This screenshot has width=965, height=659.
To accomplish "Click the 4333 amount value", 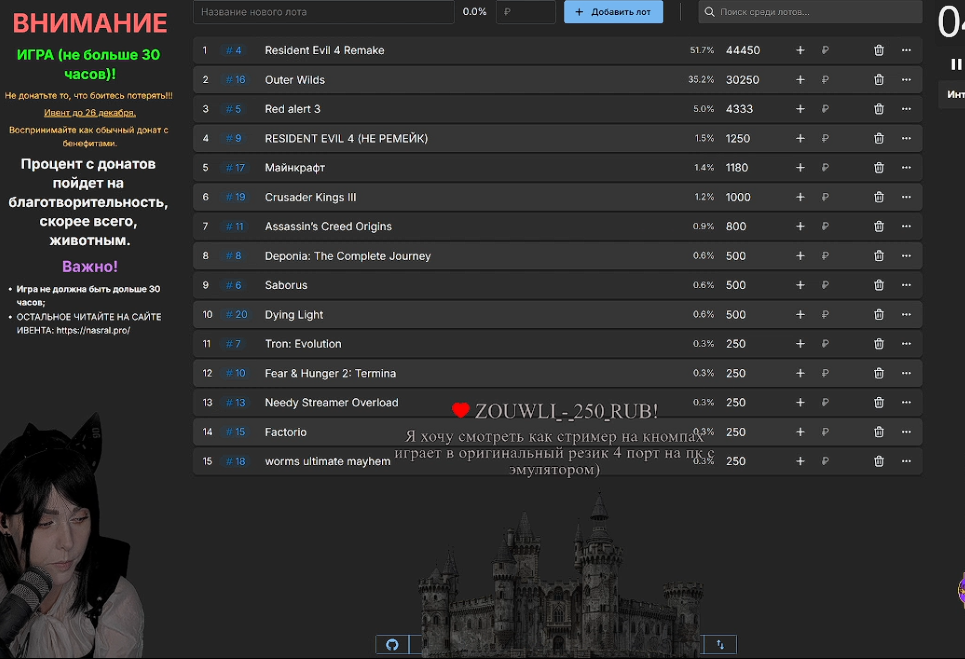I will click(x=739, y=109).
